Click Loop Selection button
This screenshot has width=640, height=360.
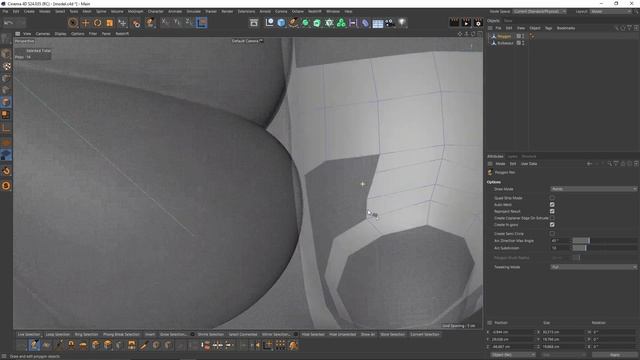coord(58,334)
